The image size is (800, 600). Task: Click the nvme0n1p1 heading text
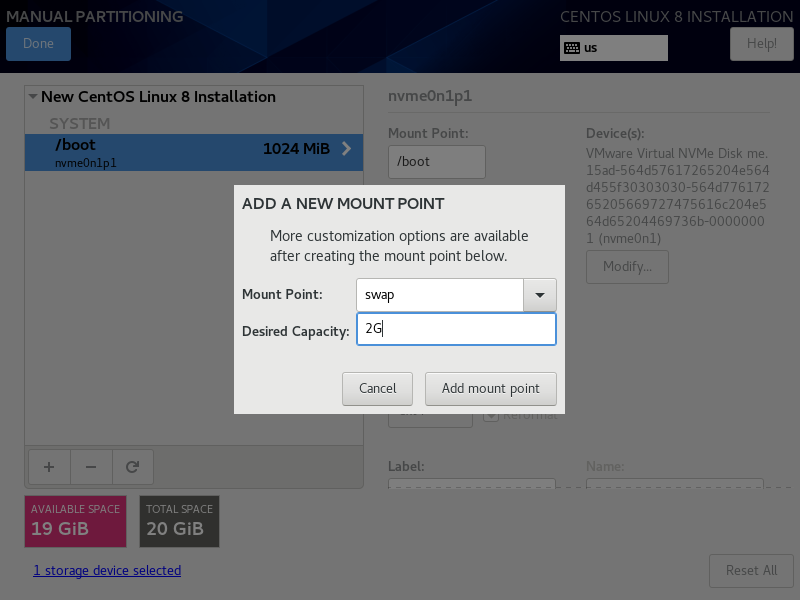click(430, 96)
